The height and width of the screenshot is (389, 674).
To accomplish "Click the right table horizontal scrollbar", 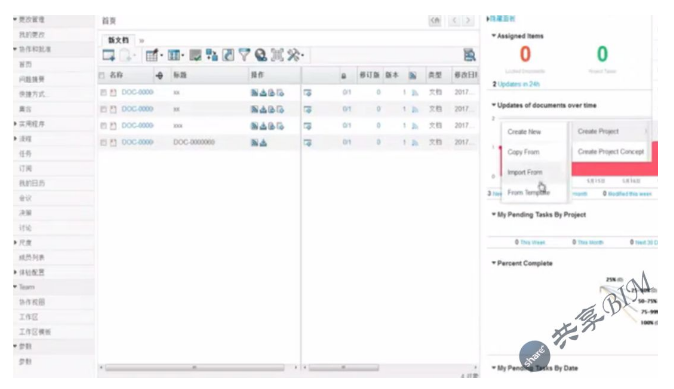I will 344,368.
